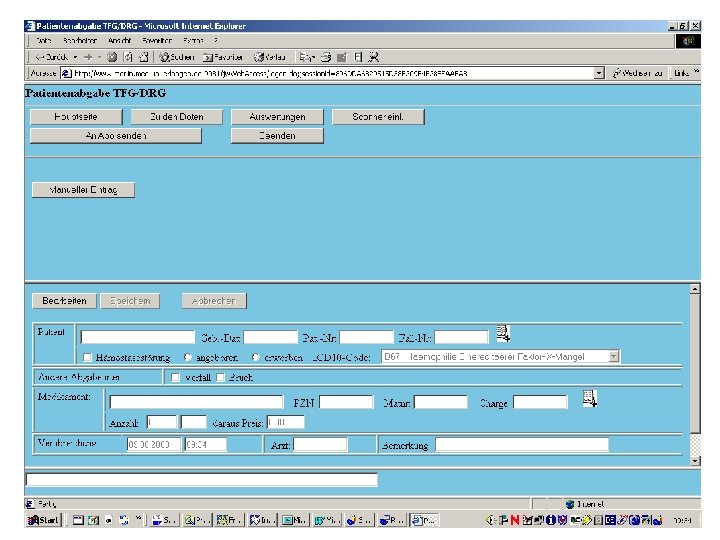Click the first quick launch icon after Start

point(79,520)
